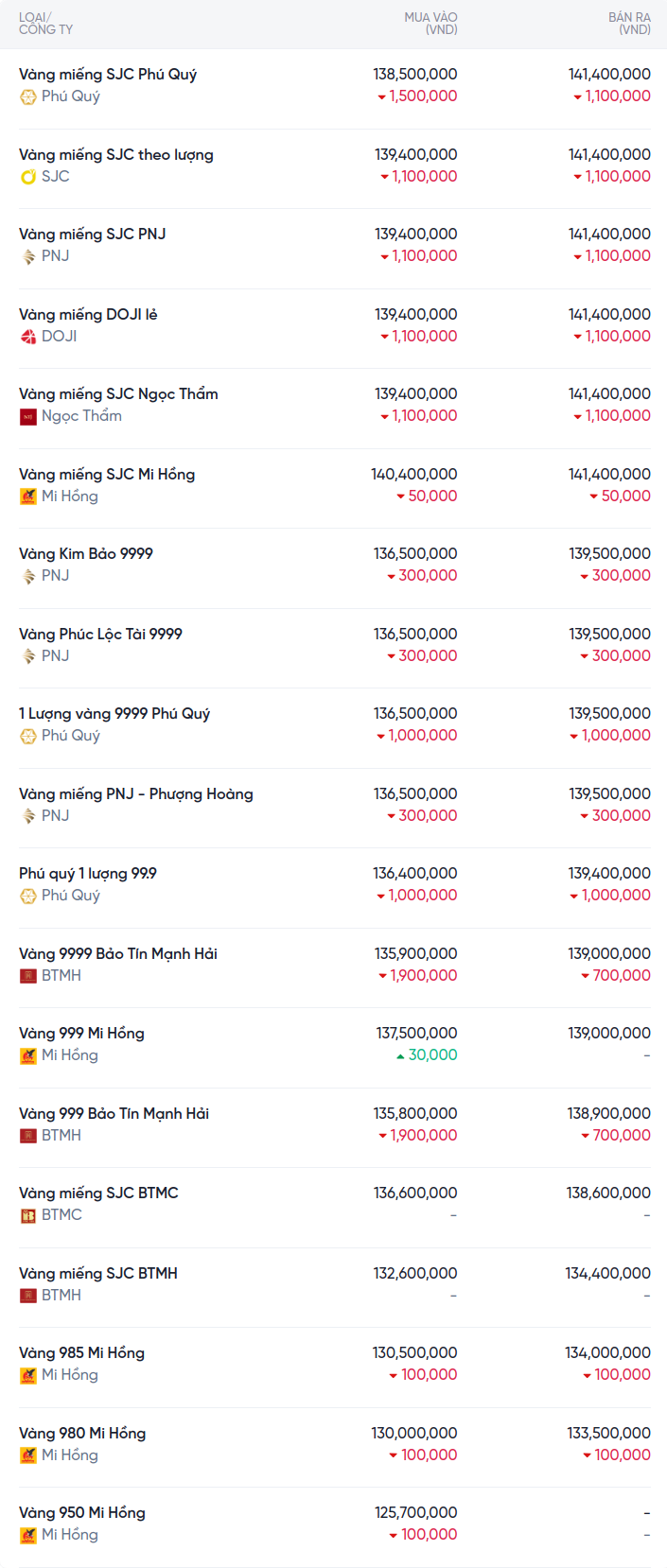Select Vàng Phúc Lộc Tài 9999 title
This screenshot has width=667, height=1568.
(x=100, y=634)
